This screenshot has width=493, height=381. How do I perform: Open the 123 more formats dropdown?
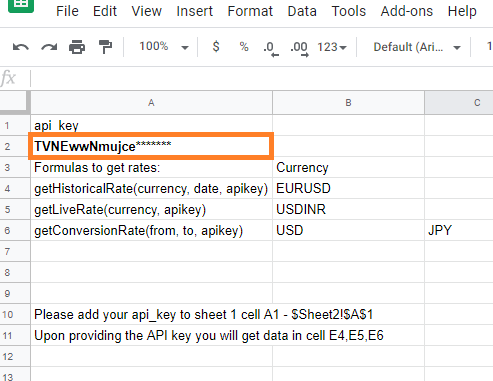332,47
